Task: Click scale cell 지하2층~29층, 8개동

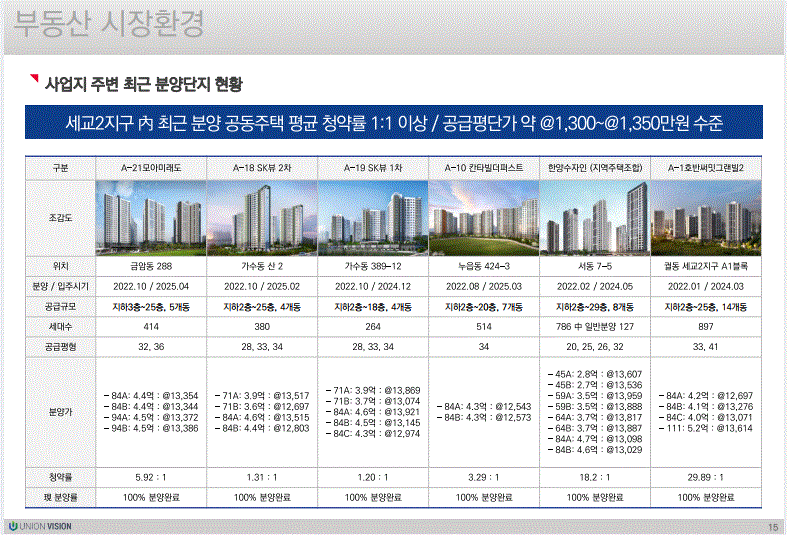Action: coord(595,307)
